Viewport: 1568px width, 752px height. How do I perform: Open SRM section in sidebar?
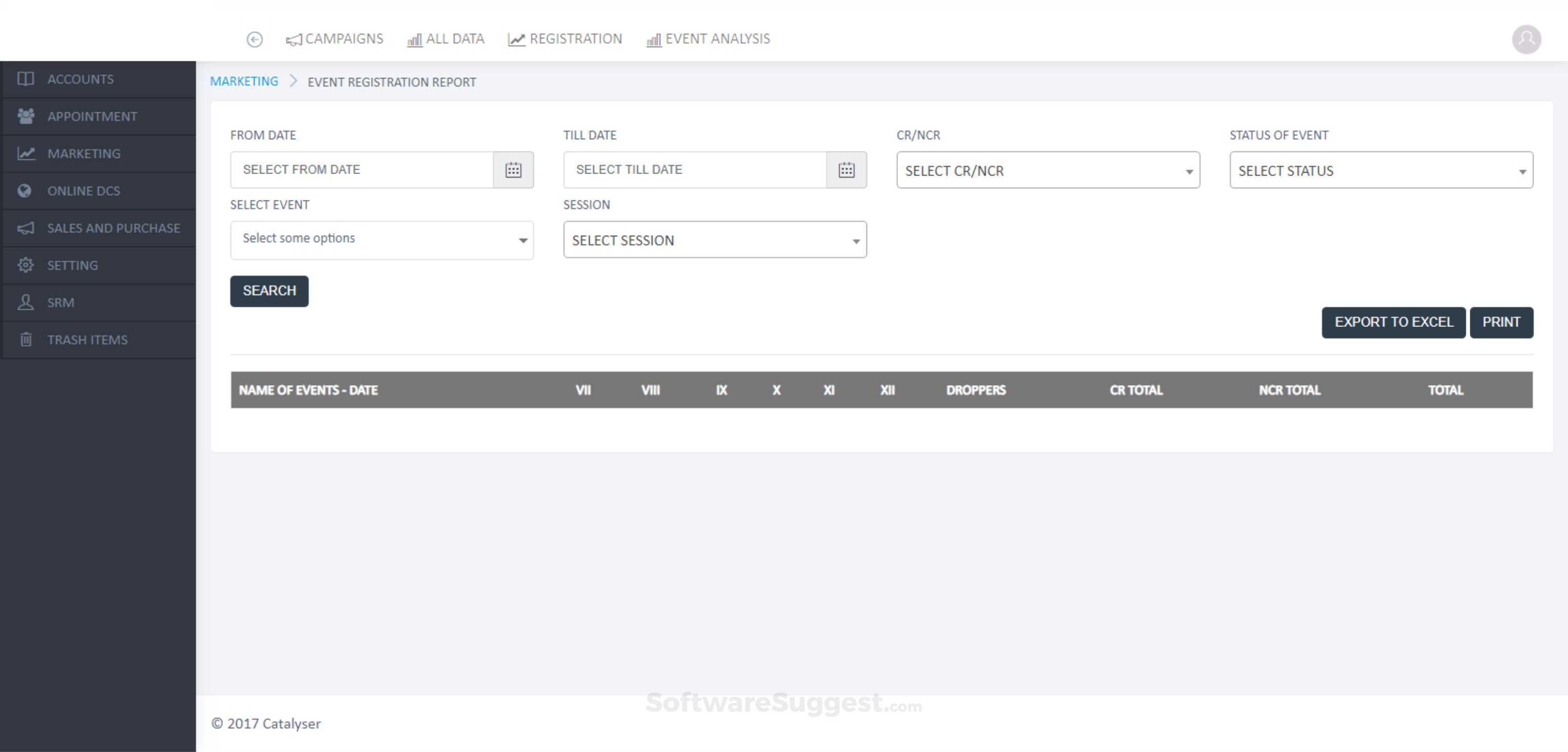[x=60, y=303]
